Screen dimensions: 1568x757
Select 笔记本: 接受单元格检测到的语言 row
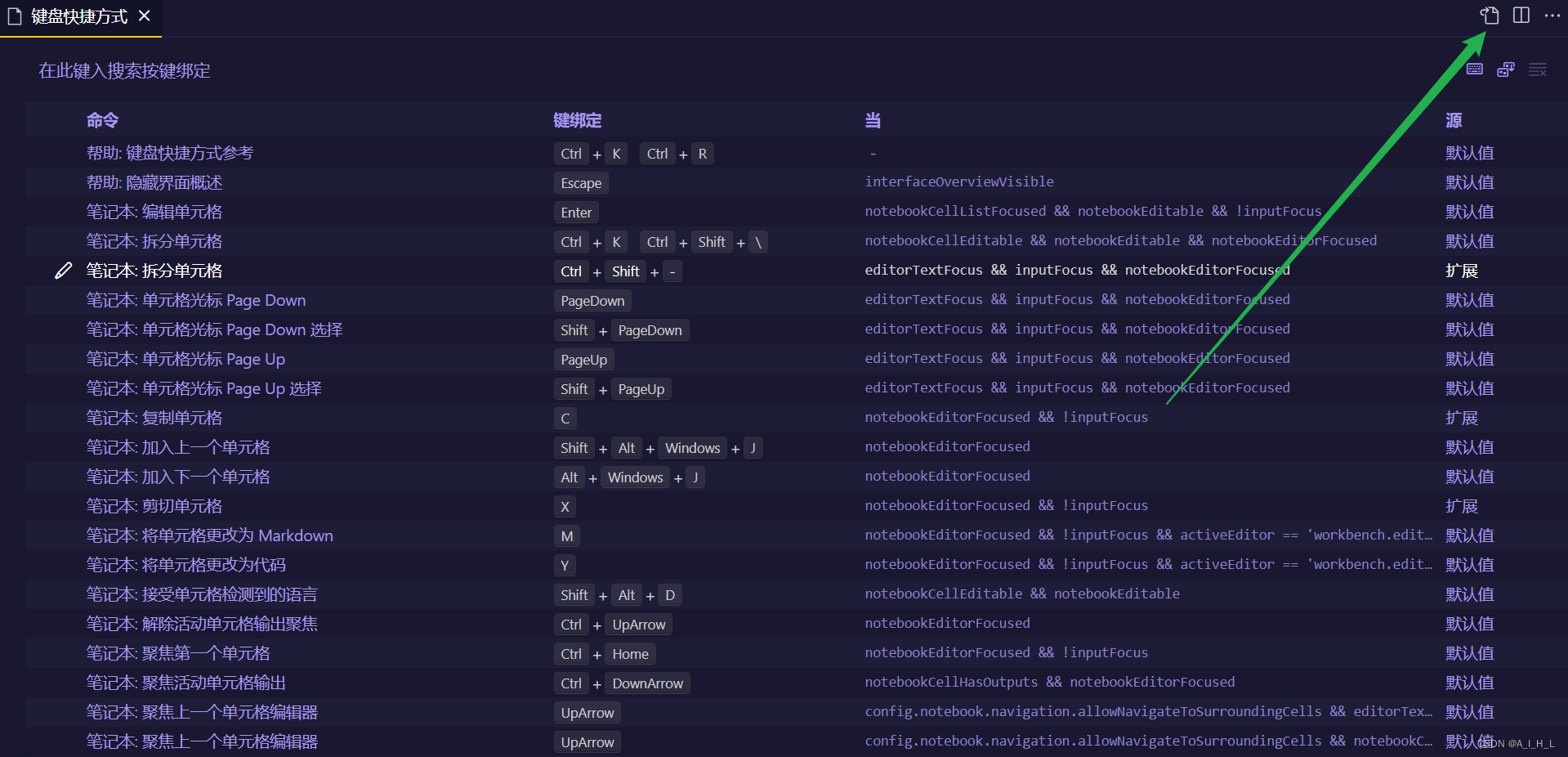click(796, 594)
